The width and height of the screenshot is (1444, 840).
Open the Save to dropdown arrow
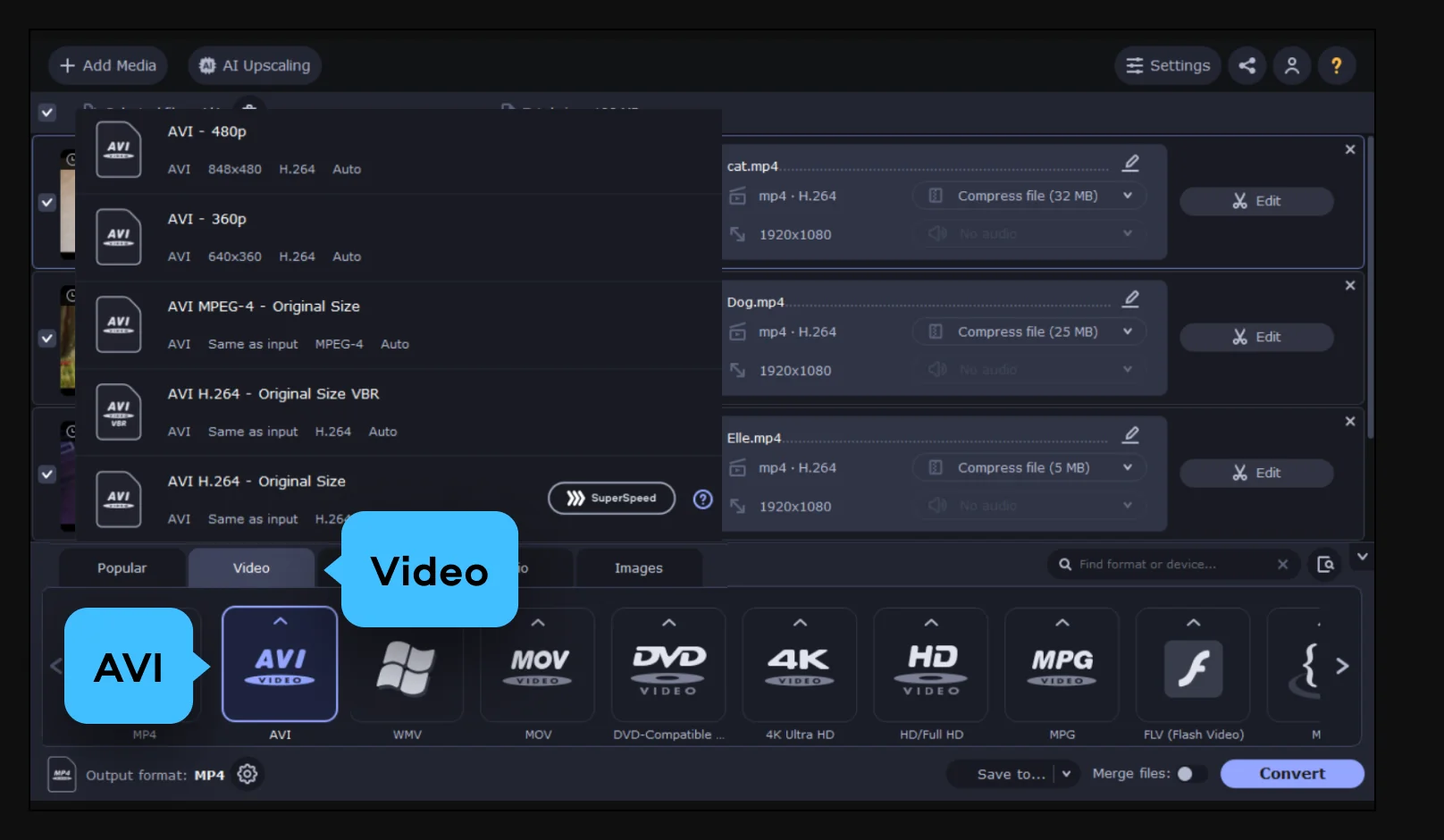[1066, 774]
